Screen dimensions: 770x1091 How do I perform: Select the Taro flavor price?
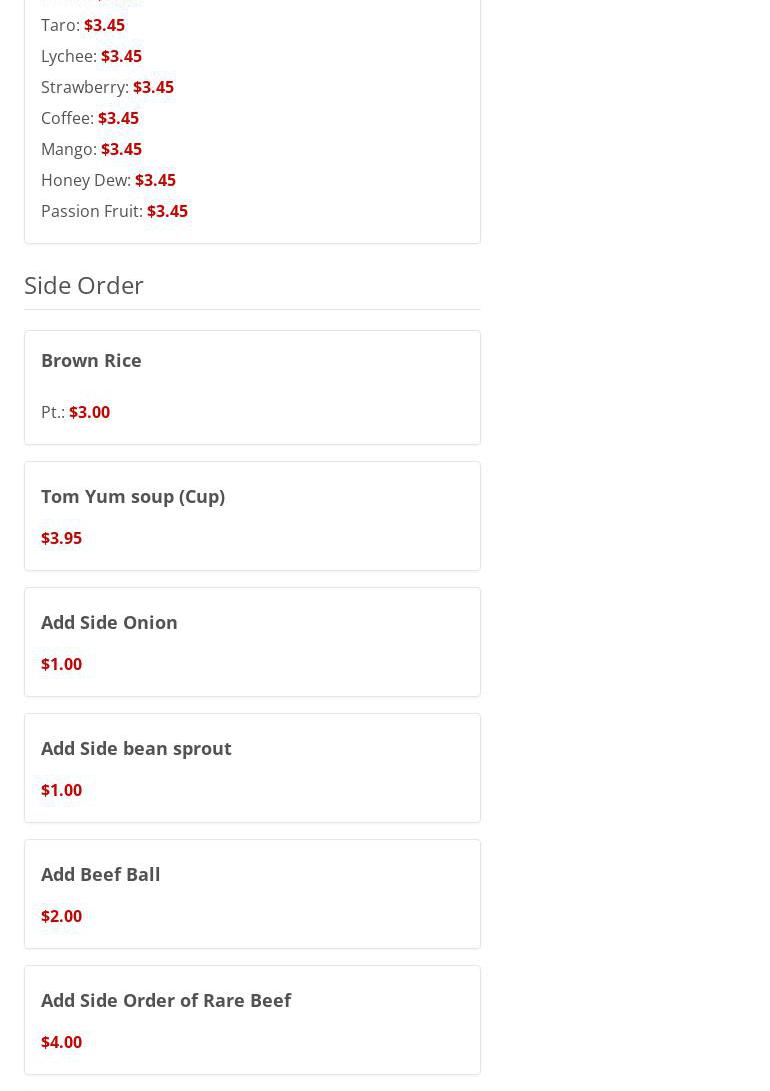(104, 25)
